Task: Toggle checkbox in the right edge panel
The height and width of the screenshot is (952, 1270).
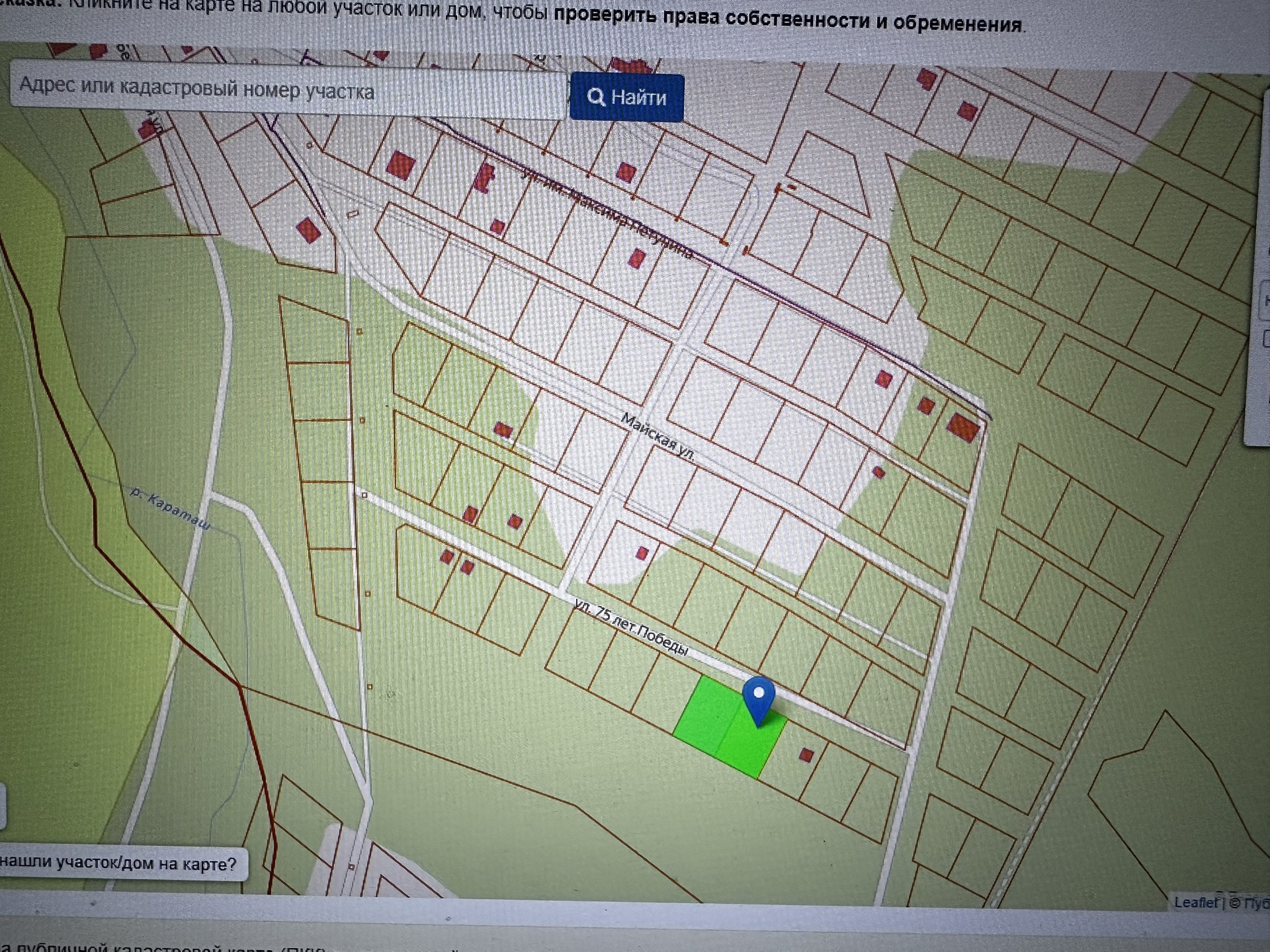Action: click(x=1266, y=339)
